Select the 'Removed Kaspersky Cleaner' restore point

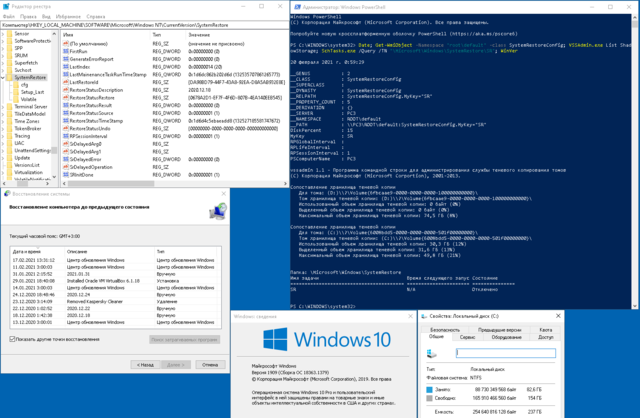point(116,302)
